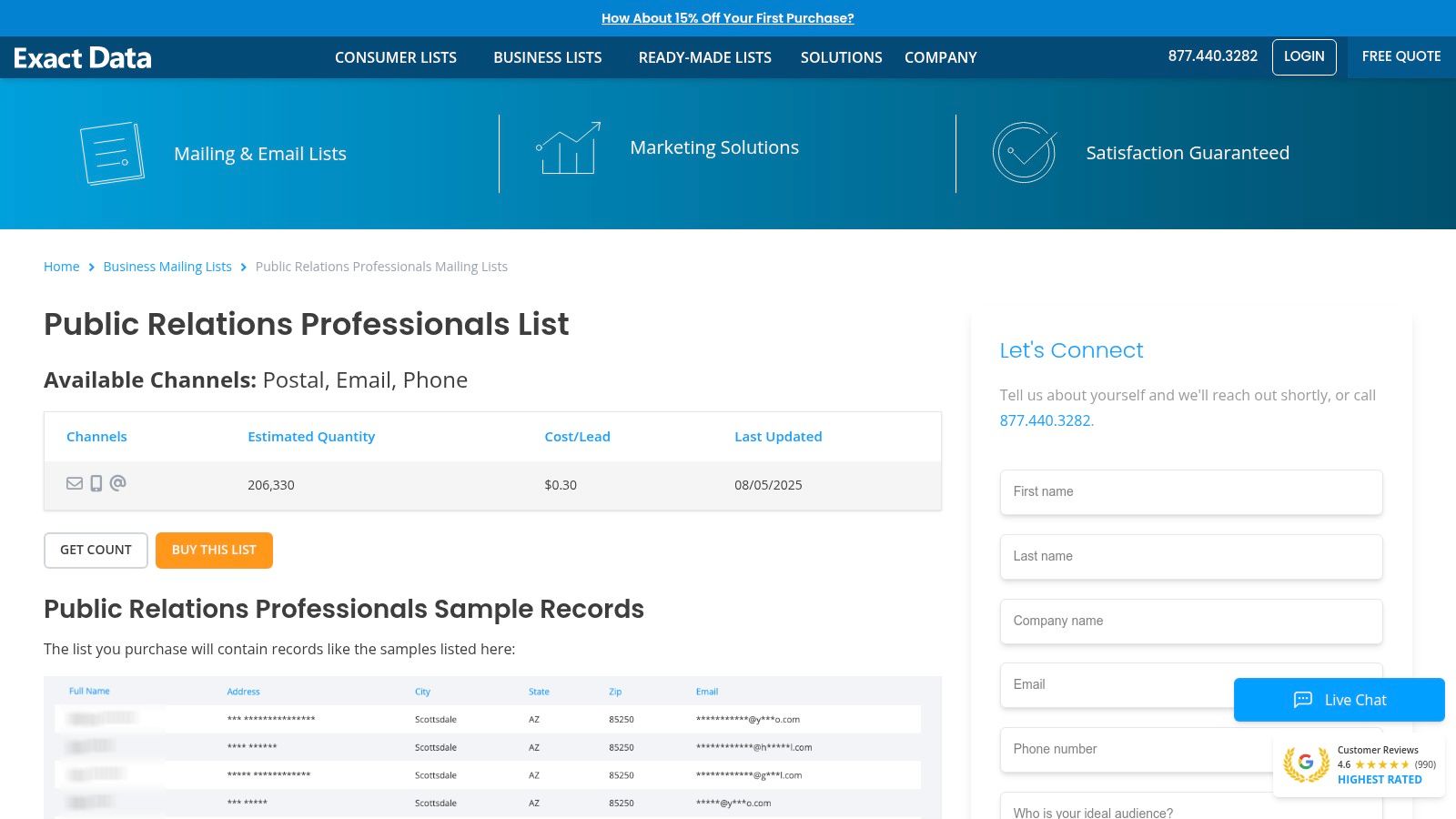Click the Satisfaction Guaranteed checkmark icon
1456x819 pixels.
(1025, 153)
